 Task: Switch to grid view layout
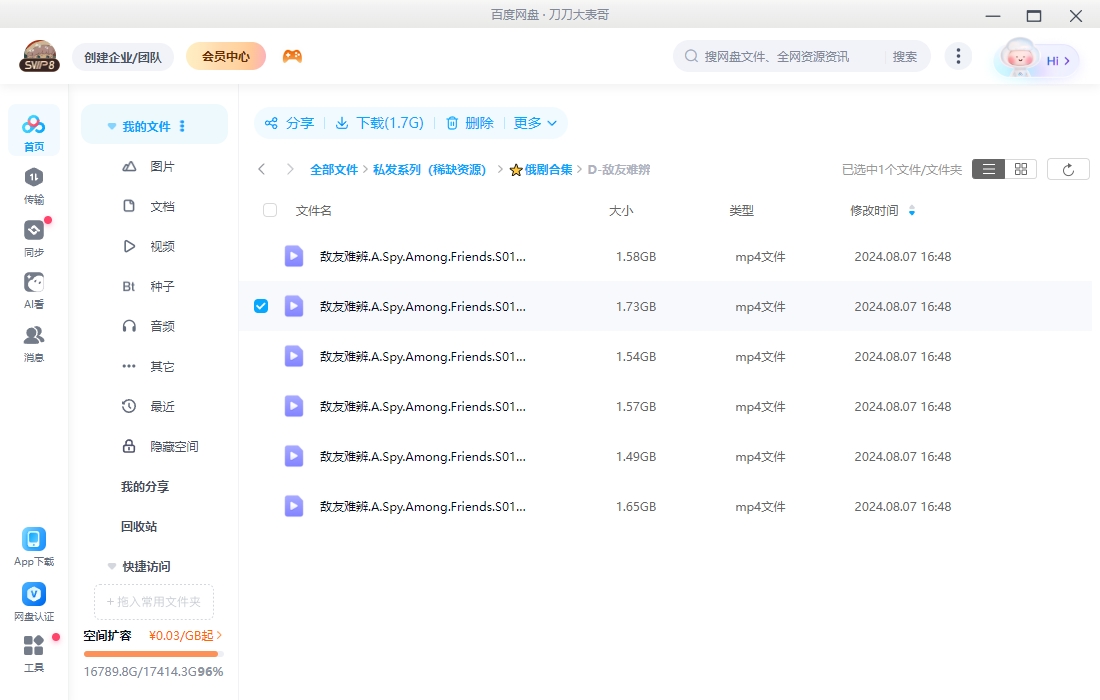1020,168
